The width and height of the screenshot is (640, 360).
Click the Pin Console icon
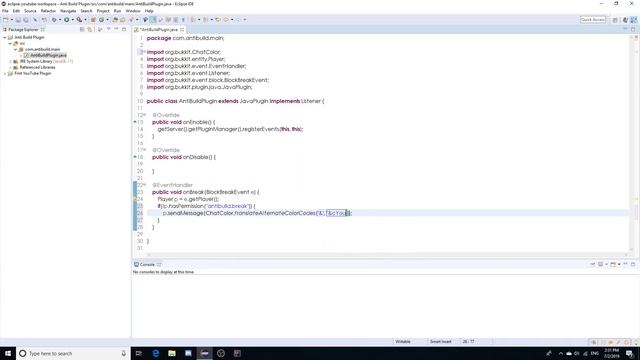pos(592,264)
